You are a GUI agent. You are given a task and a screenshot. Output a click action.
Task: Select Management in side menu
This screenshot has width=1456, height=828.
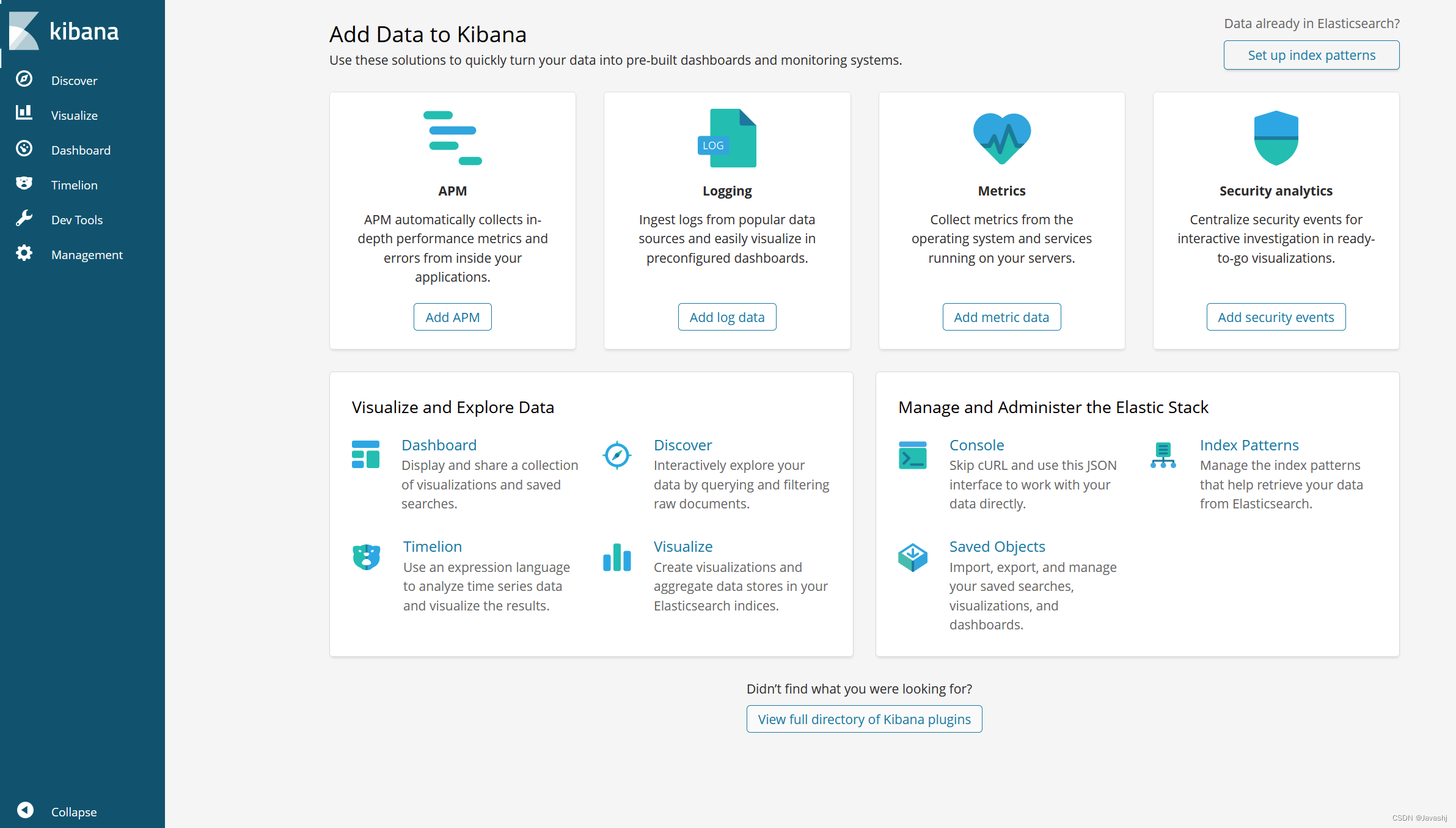click(x=87, y=255)
